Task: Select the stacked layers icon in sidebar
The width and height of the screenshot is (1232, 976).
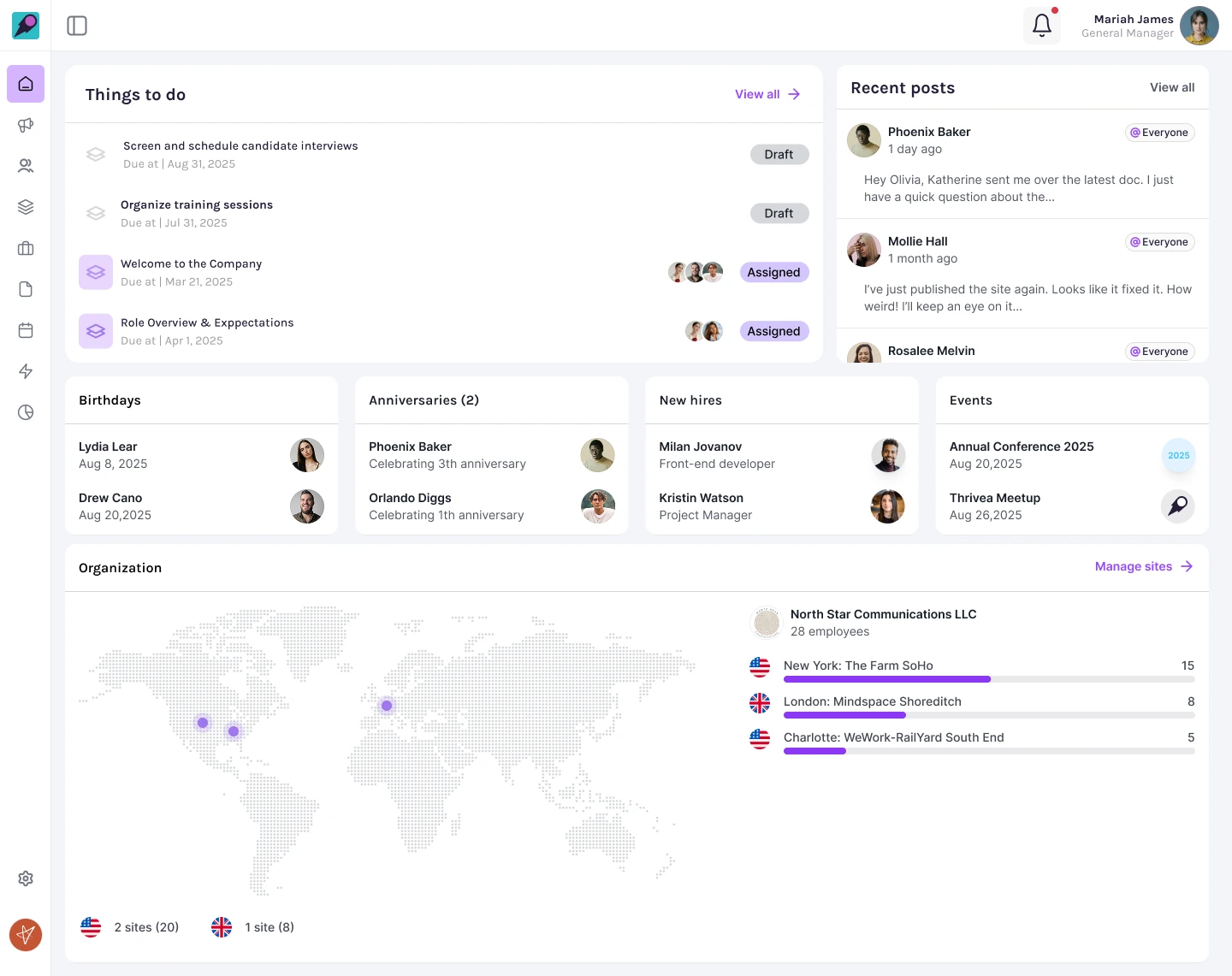Action: pos(26,207)
